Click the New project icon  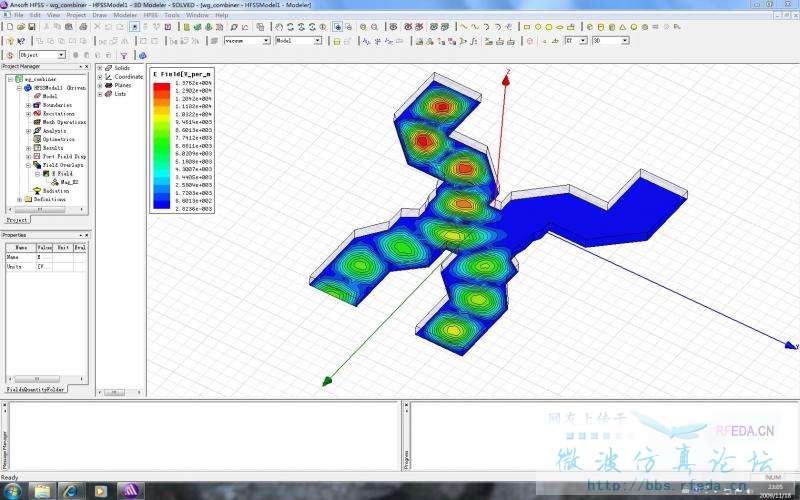pyautogui.click(x=10, y=27)
